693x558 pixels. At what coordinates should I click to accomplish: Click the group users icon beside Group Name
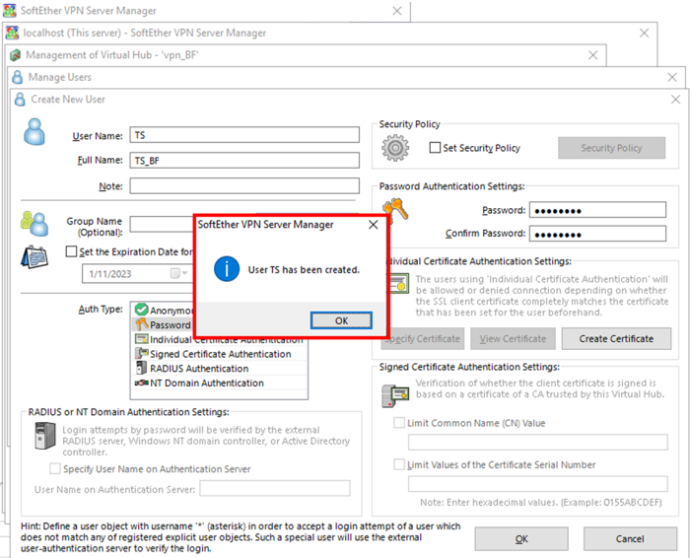click(x=33, y=222)
